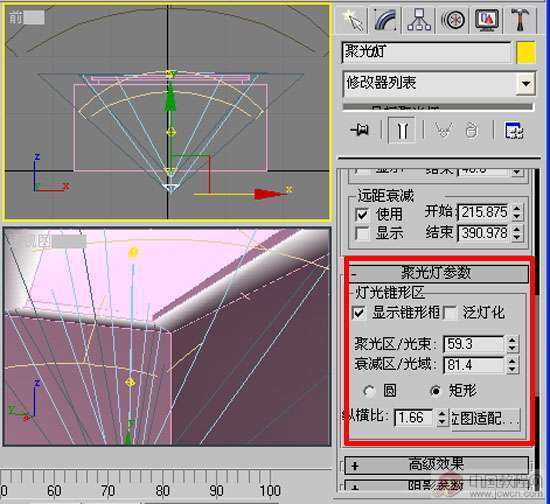
Task: Click the object name field 聚光灯
Action: pos(427,53)
